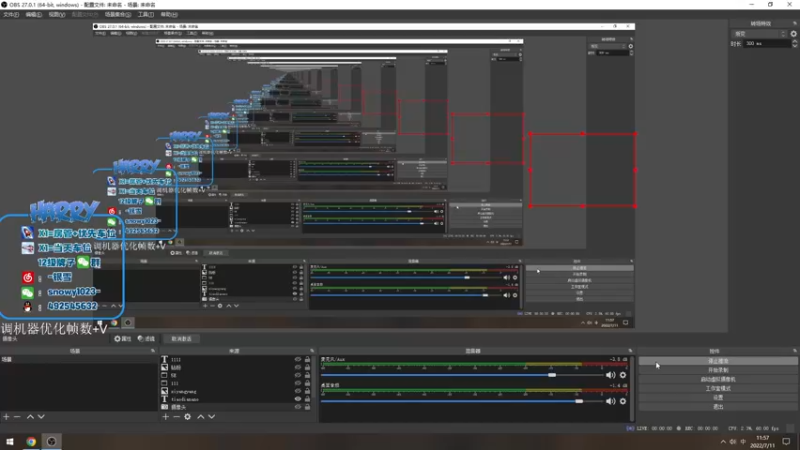
Task: Click 开始录制 start recording button
Action: click(x=718, y=370)
